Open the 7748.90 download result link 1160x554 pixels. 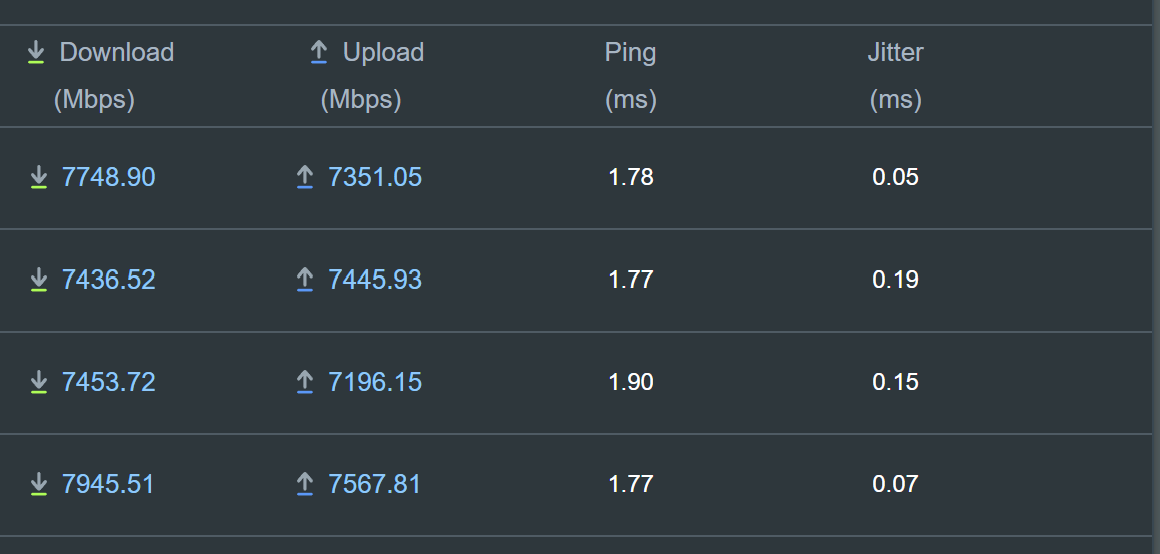[x=109, y=178]
